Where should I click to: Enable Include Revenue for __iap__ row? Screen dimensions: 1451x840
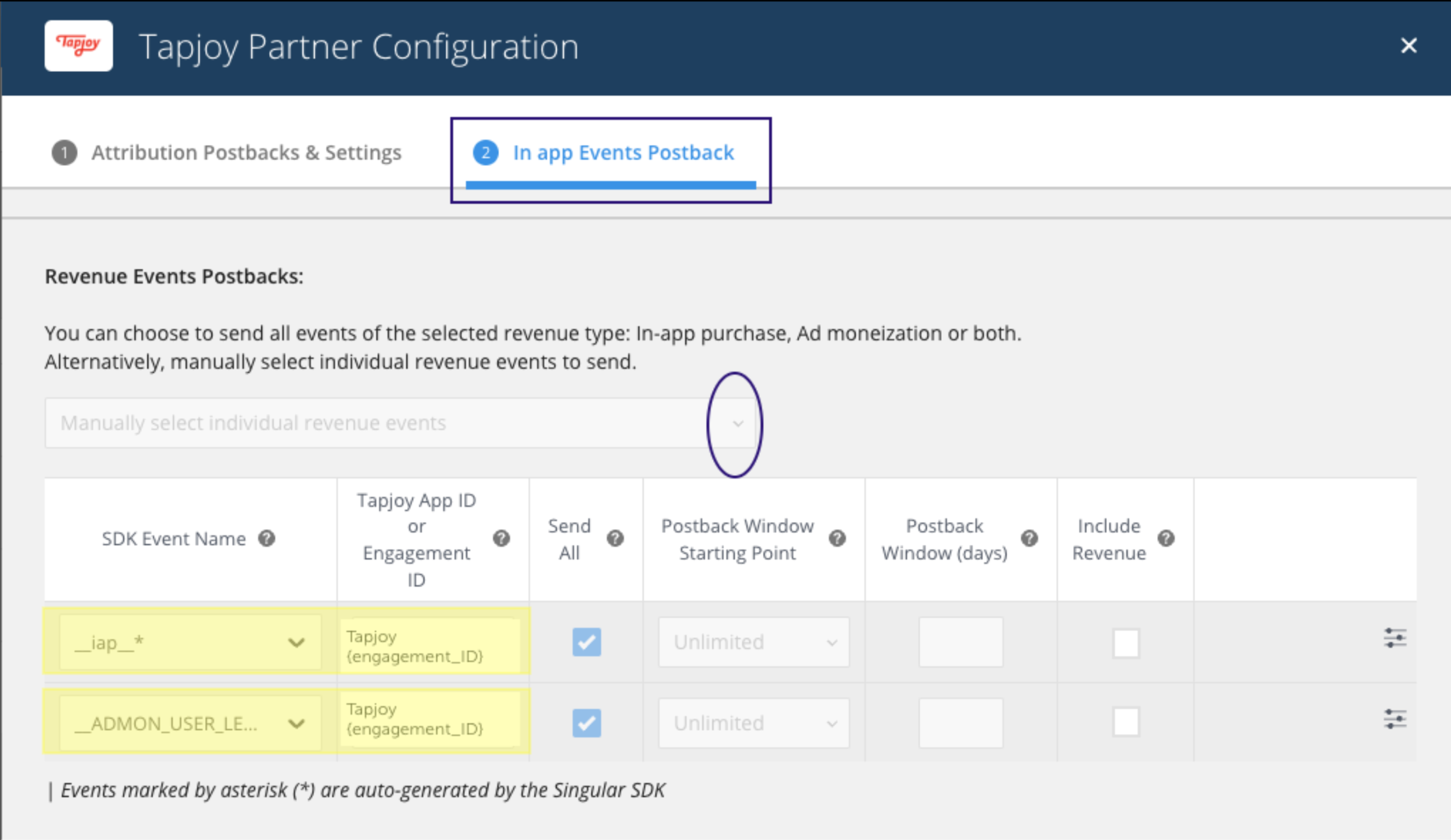[1126, 642]
